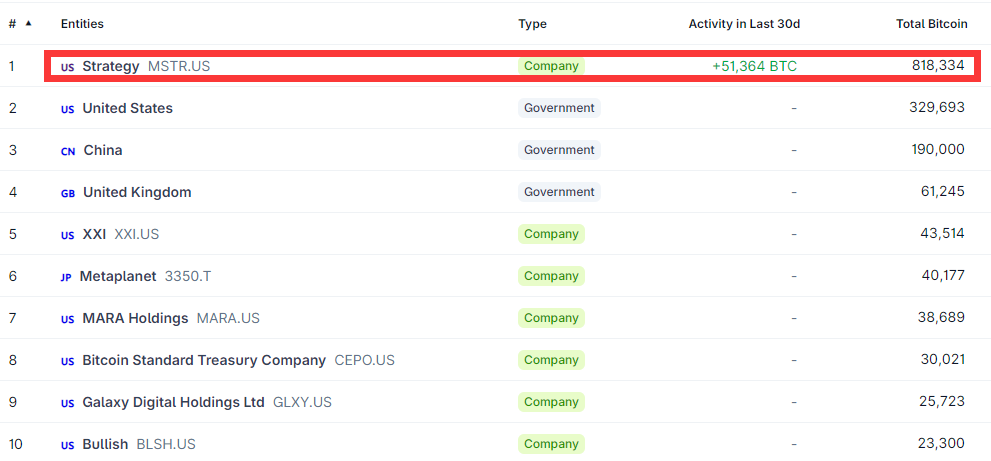This screenshot has height=461, width=991.
Task: Click the US country code beside MARA Holdings
Action: (x=67, y=319)
